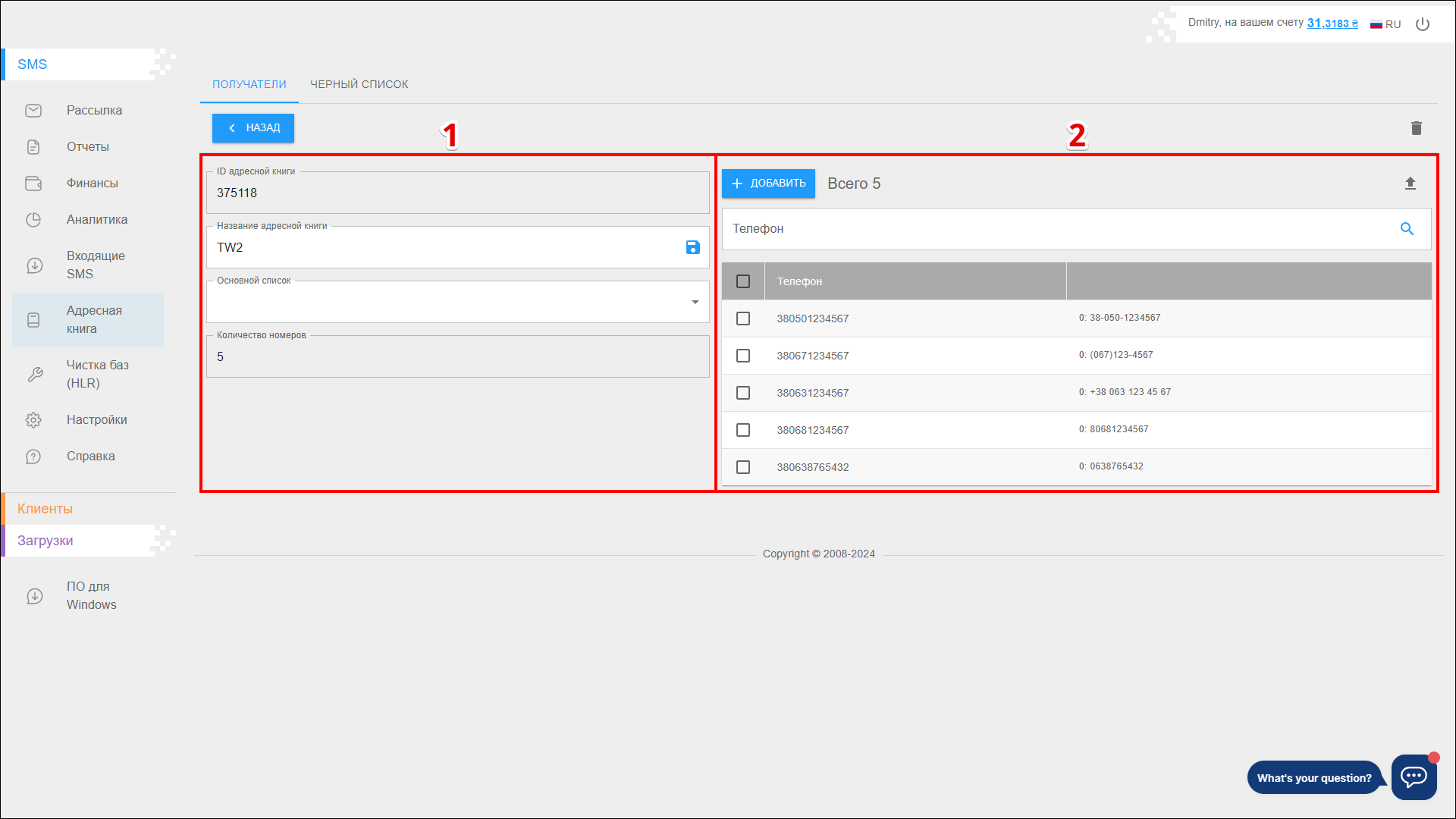Expand the Клиенты section

(x=45, y=509)
